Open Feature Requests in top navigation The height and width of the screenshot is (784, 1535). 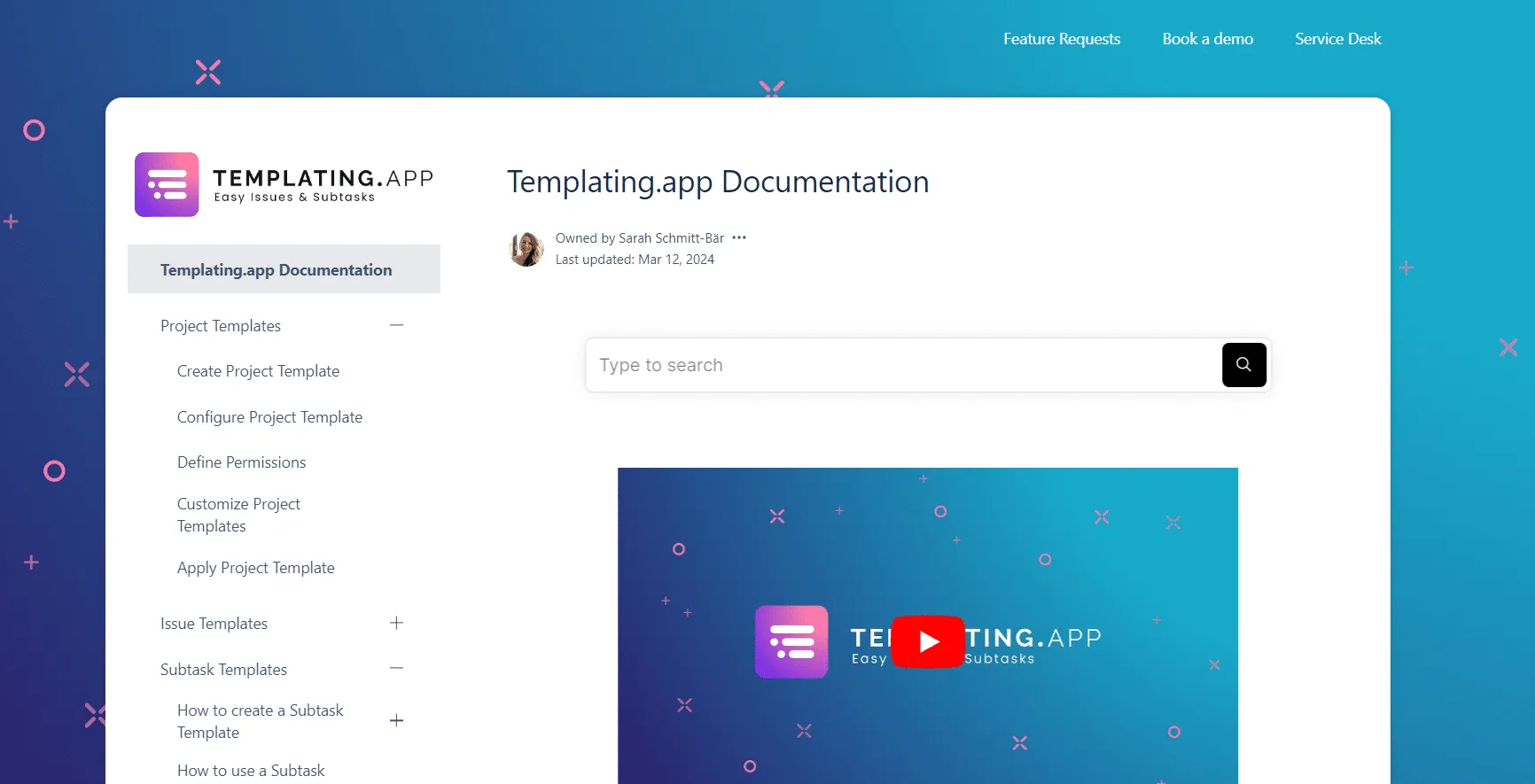click(1062, 39)
